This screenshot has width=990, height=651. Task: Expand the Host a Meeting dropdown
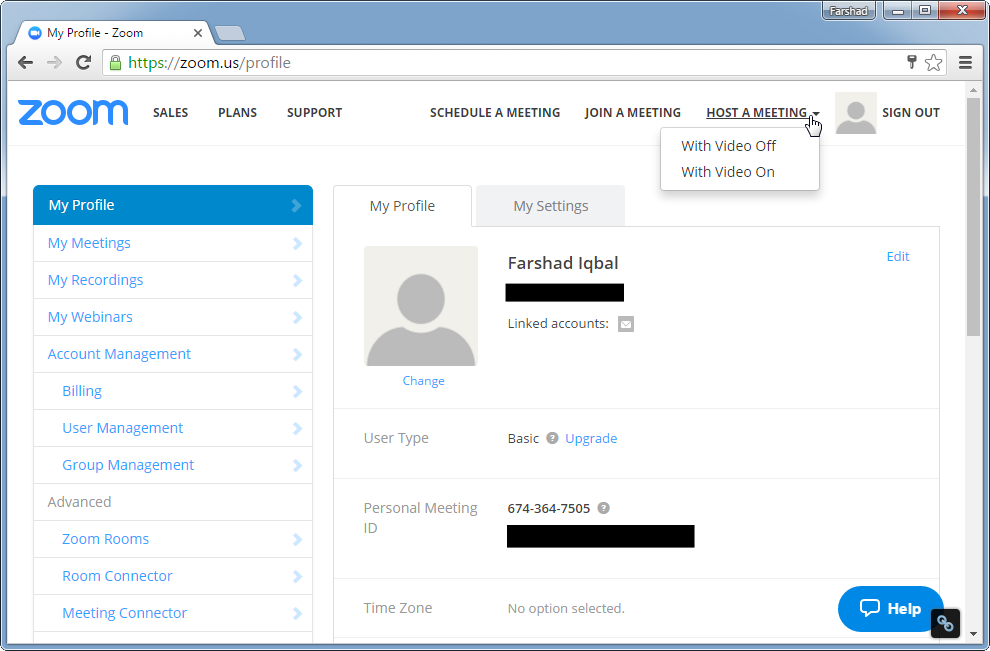(762, 113)
